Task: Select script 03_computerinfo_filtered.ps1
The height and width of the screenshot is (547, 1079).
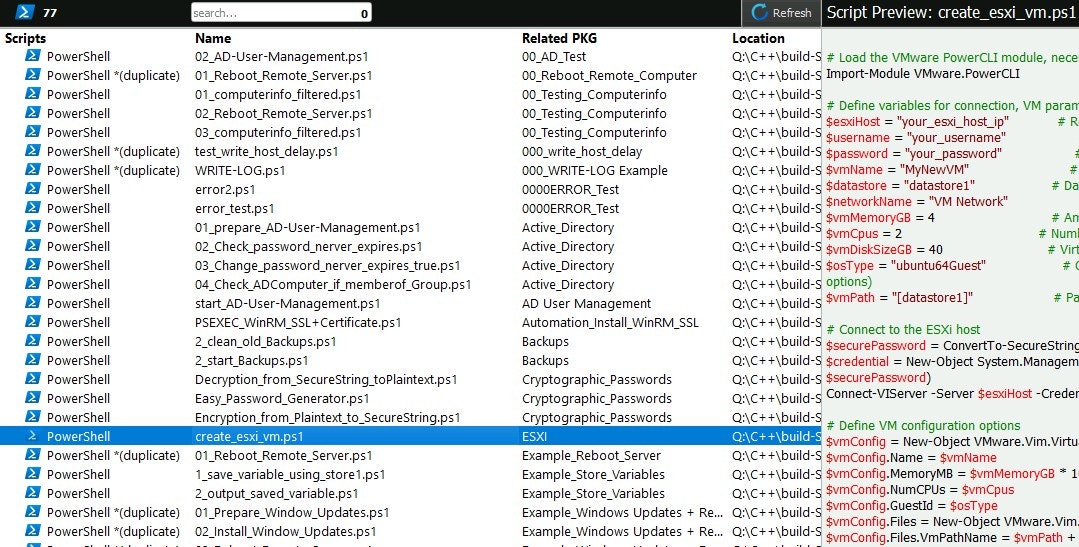Action: pyautogui.click(x=278, y=132)
